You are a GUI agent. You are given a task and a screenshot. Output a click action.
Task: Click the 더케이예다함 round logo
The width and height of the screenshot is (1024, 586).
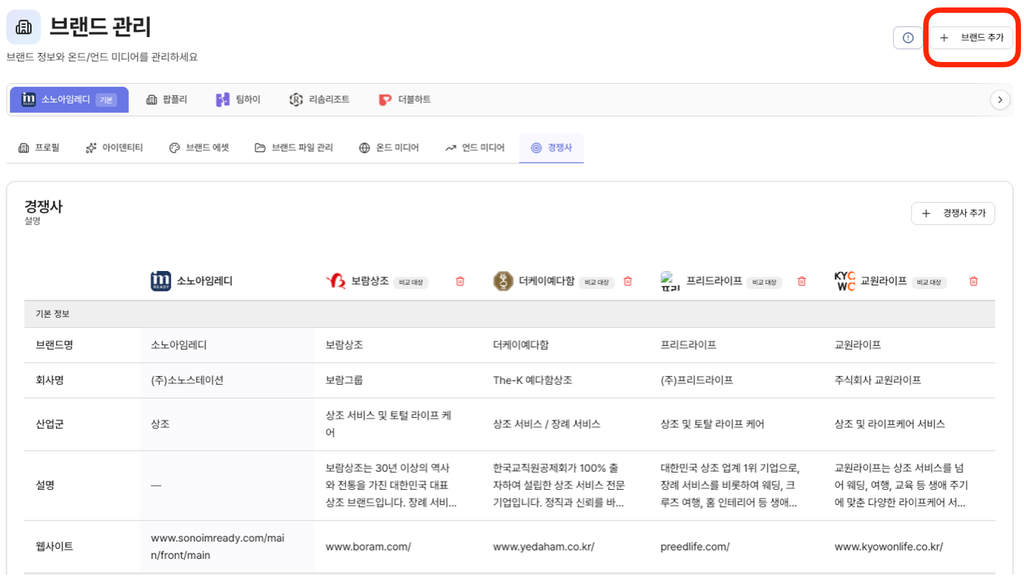(x=503, y=281)
